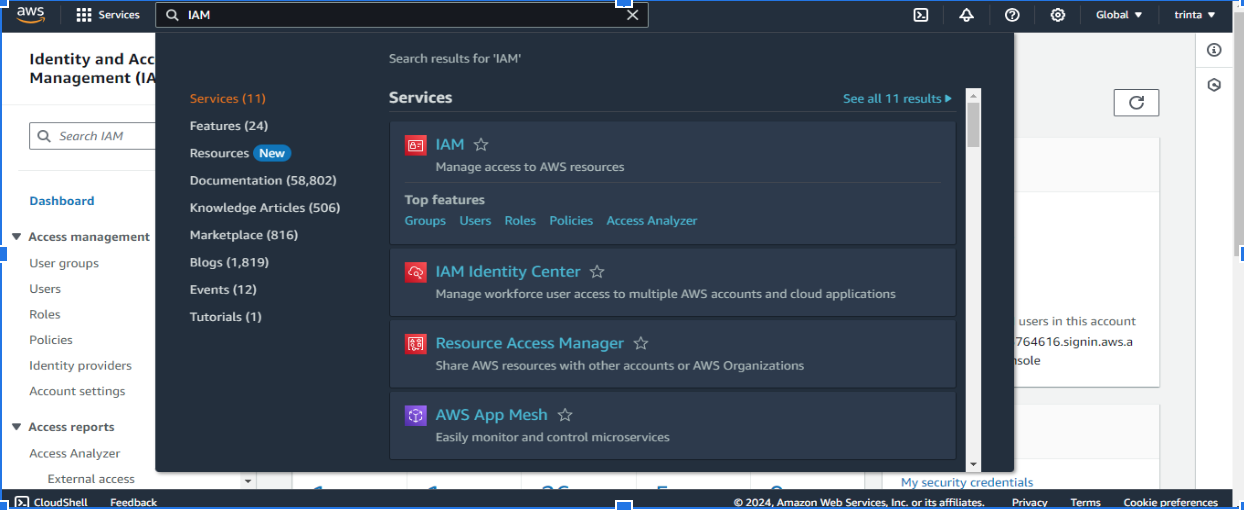Open the Services grid menu
This screenshot has height=510, width=1244.
(x=108, y=15)
